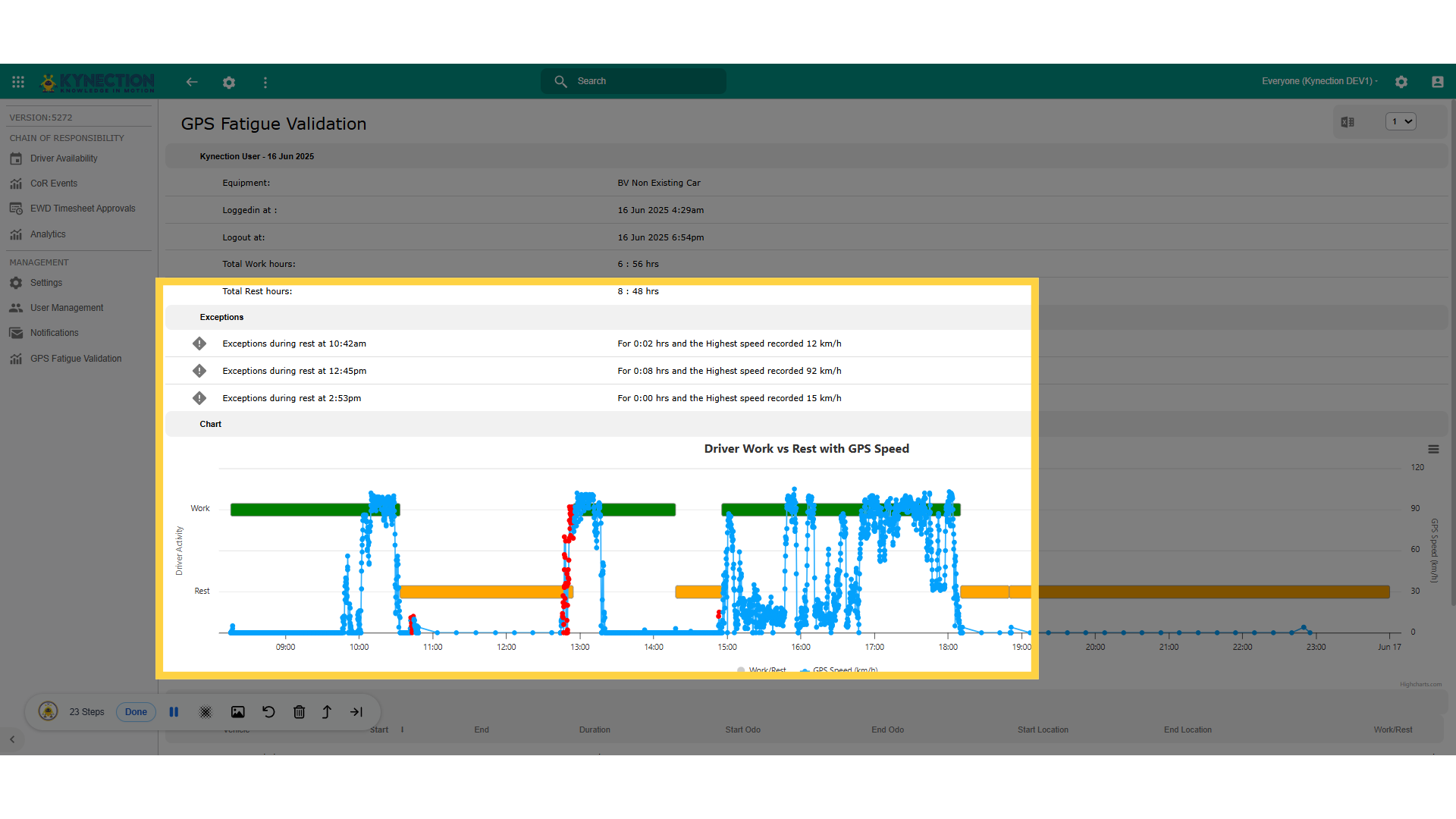Toggle Work/Rest series in chart legend
1456x819 pixels.
point(761,670)
